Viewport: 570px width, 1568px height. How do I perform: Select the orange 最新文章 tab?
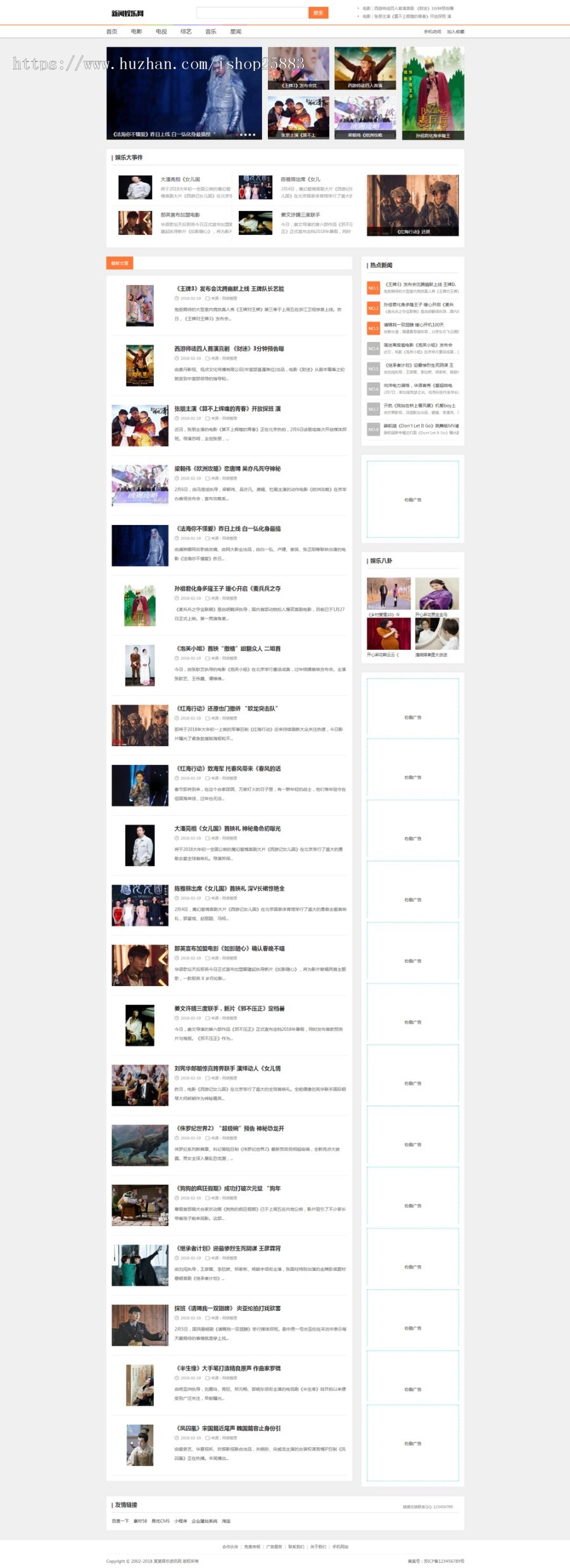[120, 263]
